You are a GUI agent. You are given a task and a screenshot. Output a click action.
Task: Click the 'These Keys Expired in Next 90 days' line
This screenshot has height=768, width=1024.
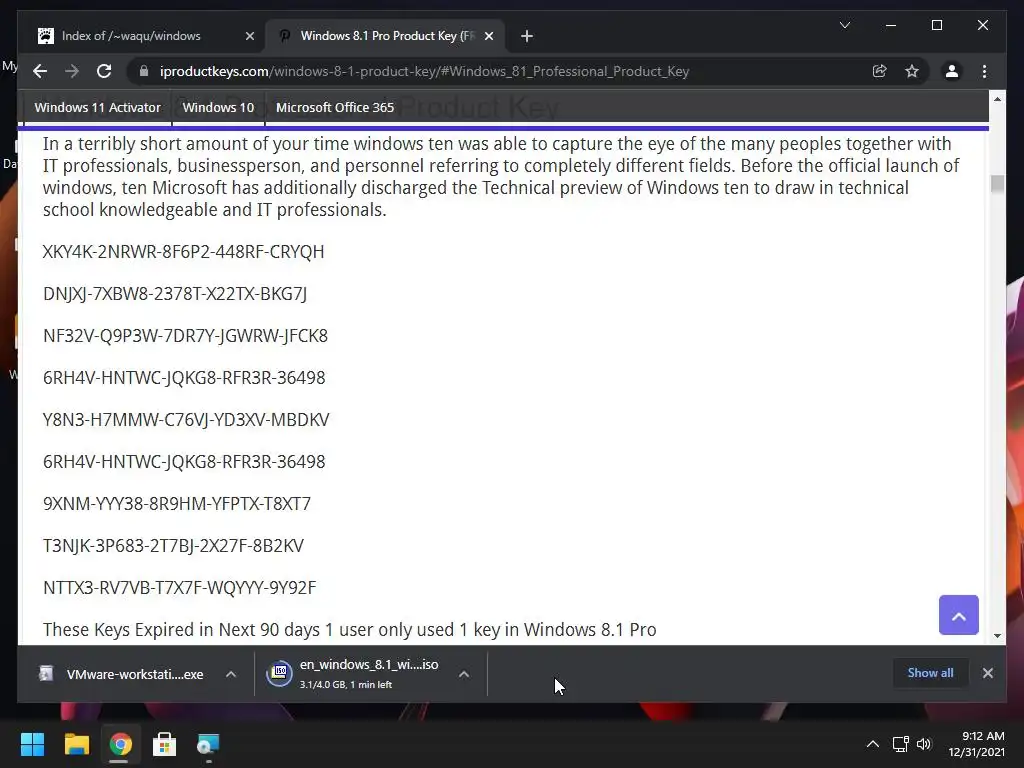coord(349,630)
